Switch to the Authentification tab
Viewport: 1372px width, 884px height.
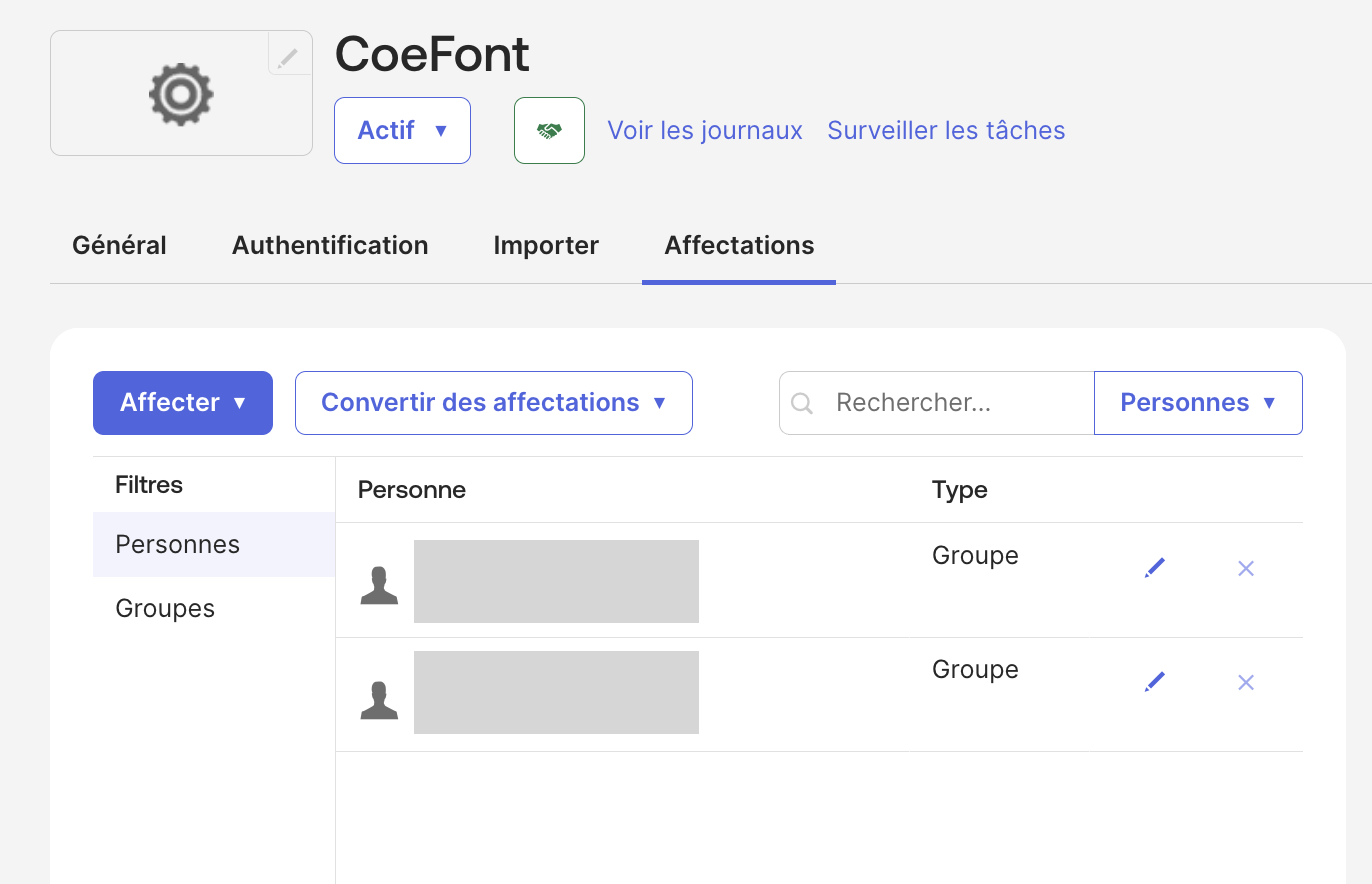[330, 245]
